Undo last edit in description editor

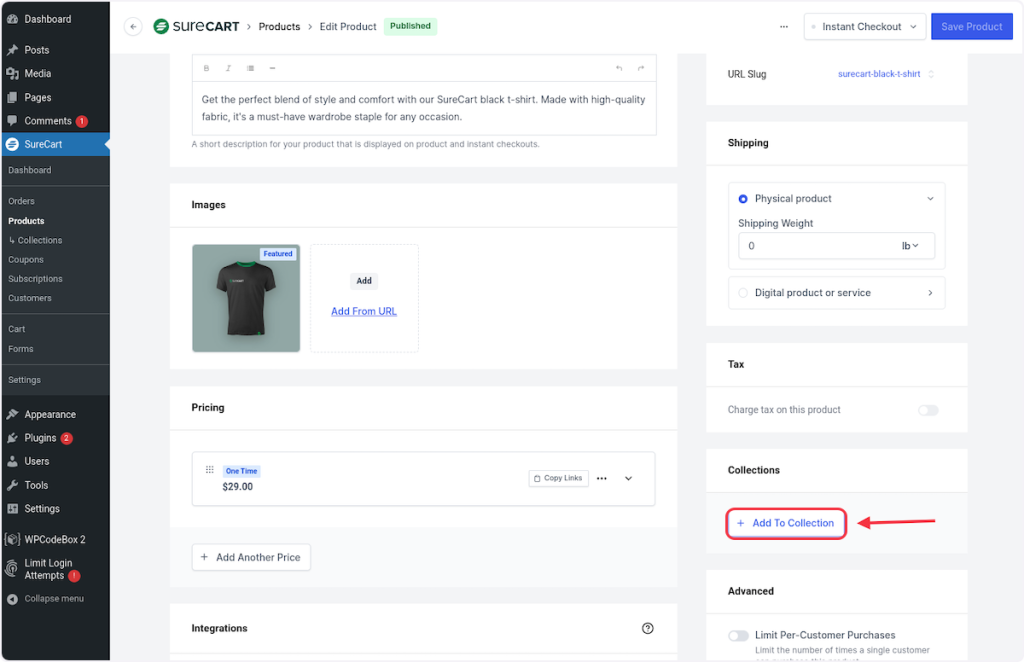(619, 68)
